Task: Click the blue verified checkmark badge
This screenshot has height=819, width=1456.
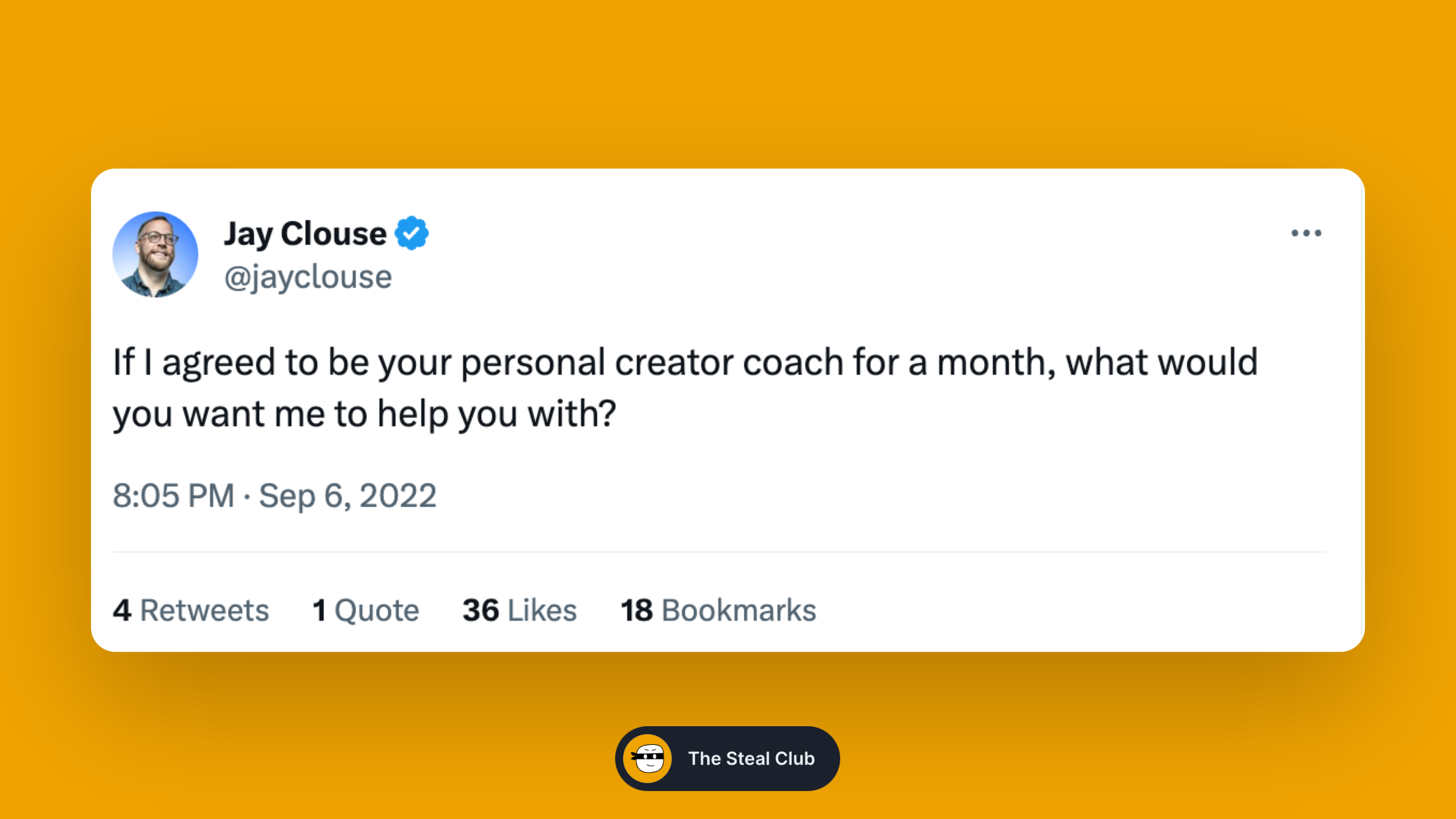Action: click(x=412, y=233)
